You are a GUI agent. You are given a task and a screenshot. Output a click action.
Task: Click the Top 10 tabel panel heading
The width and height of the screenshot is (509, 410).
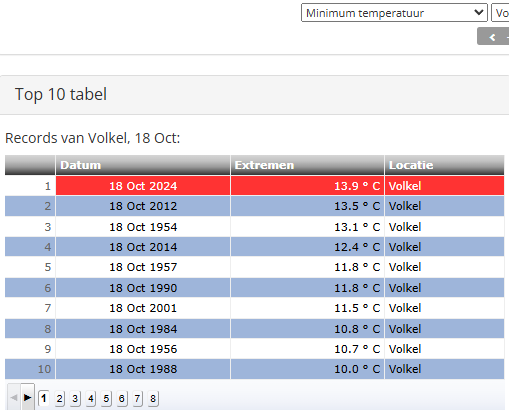click(x=61, y=94)
